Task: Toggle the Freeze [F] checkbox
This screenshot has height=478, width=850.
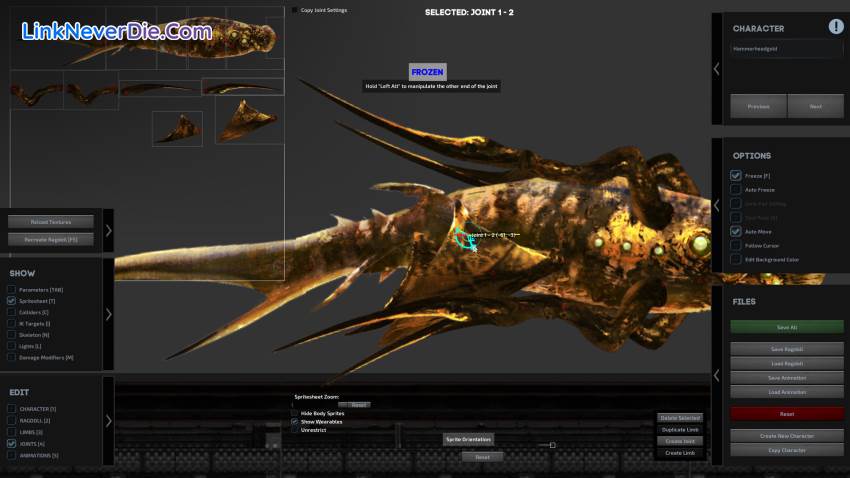Action: coord(736,176)
